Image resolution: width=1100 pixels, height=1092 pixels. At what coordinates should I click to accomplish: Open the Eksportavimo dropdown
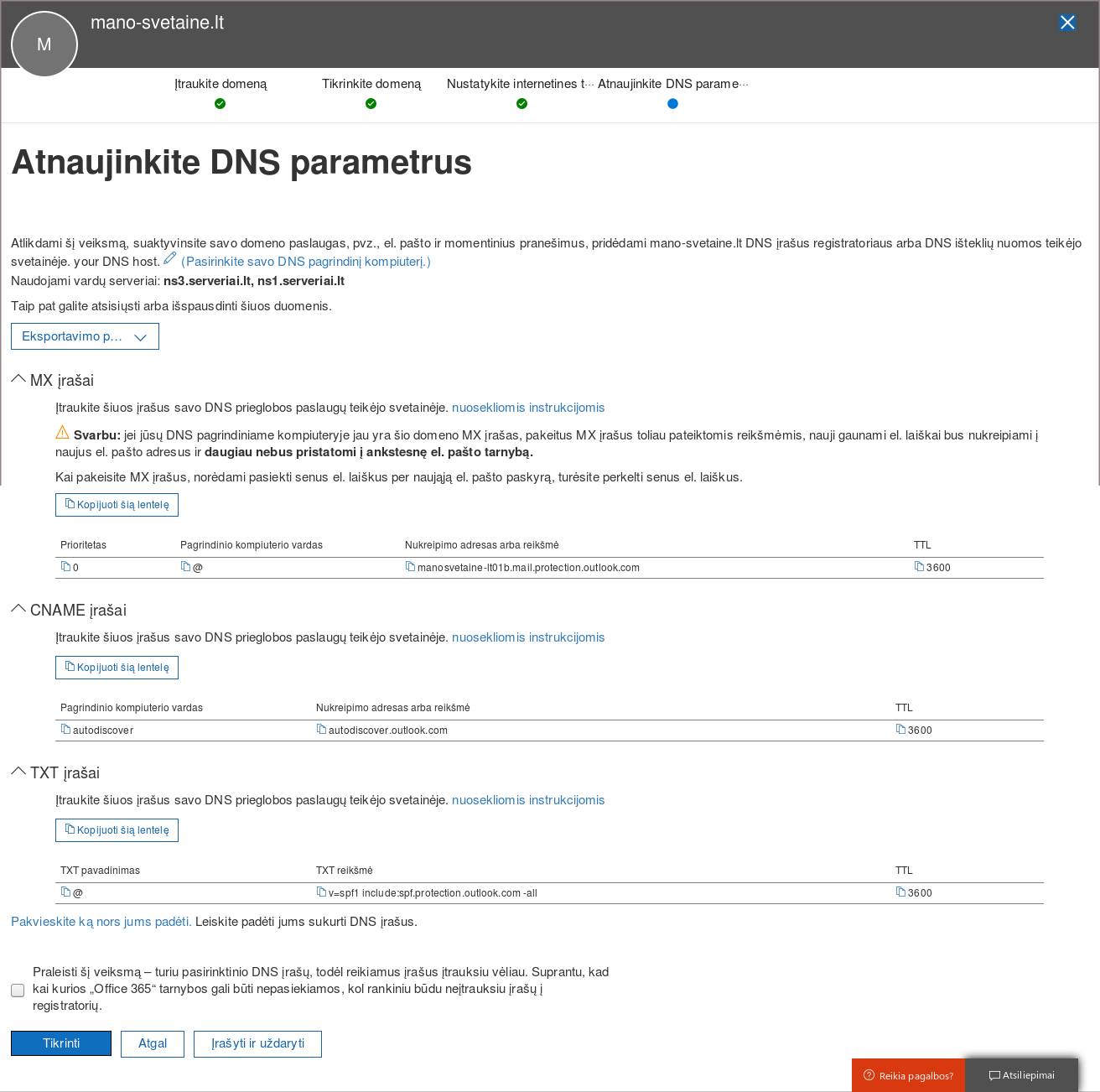85,336
